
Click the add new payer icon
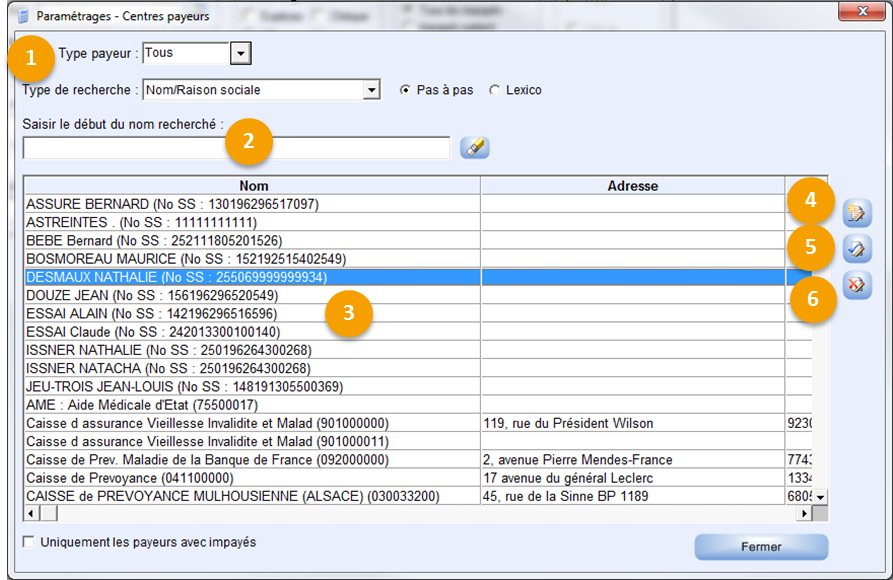click(x=857, y=213)
